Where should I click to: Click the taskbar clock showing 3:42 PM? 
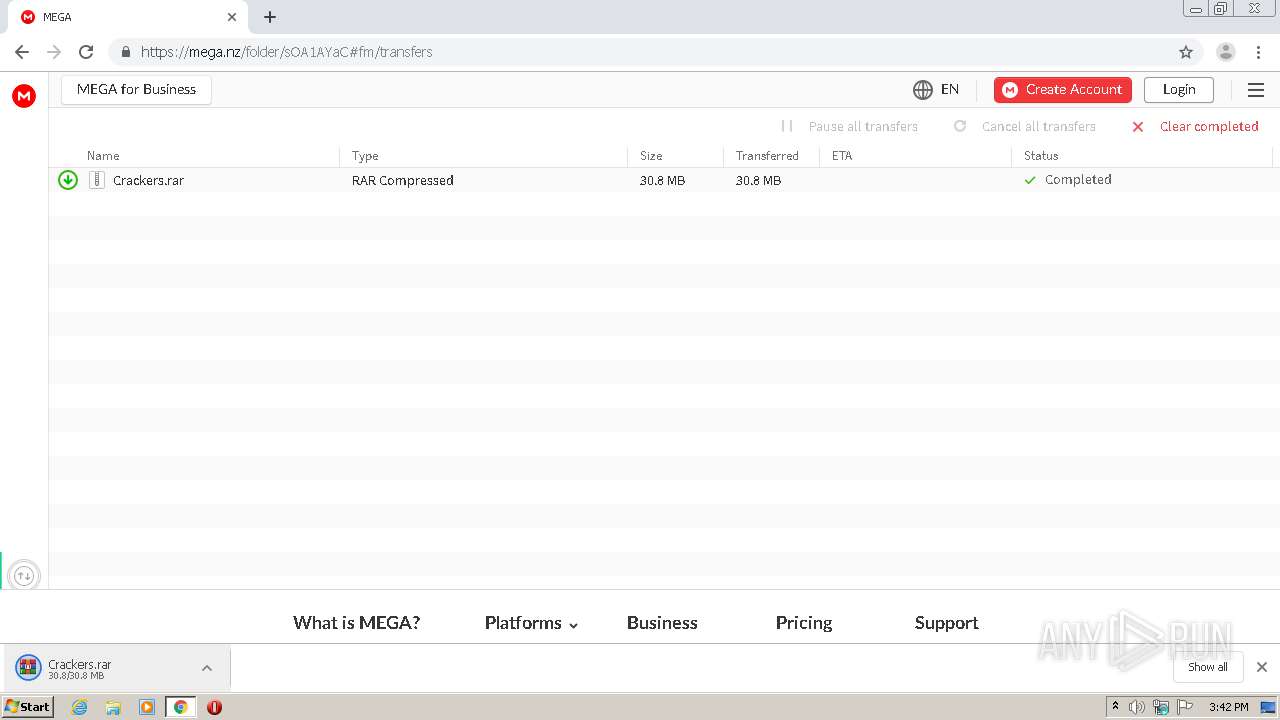pyautogui.click(x=1228, y=707)
